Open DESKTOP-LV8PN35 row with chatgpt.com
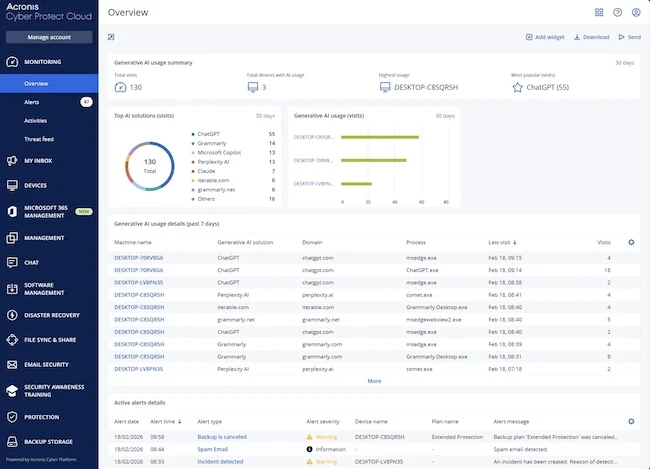The image size is (650, 469). [374, 282]
